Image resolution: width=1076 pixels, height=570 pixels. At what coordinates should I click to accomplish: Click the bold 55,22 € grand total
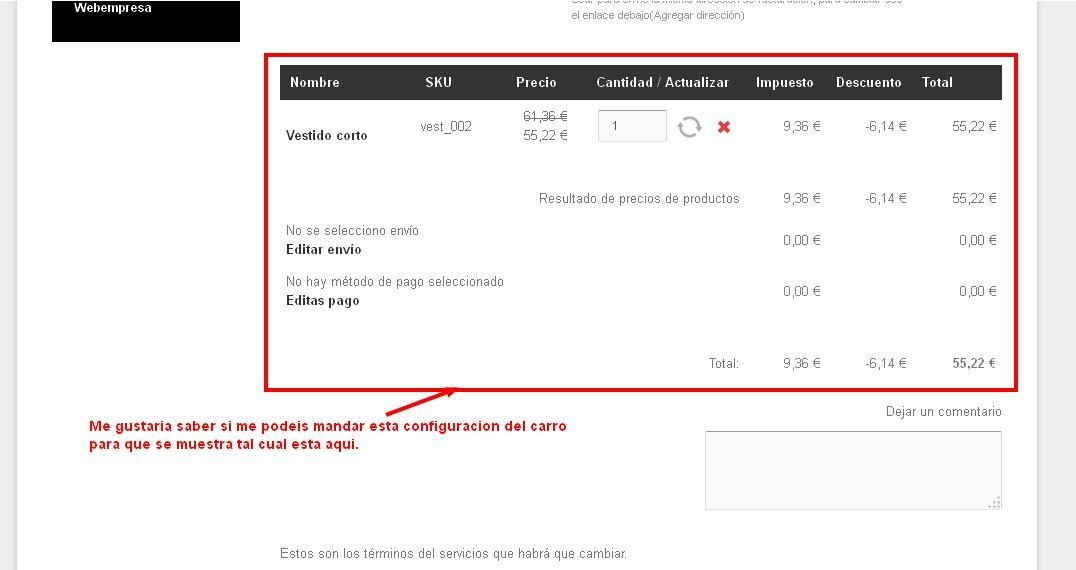pyautogui.click(x=974, y=364)
